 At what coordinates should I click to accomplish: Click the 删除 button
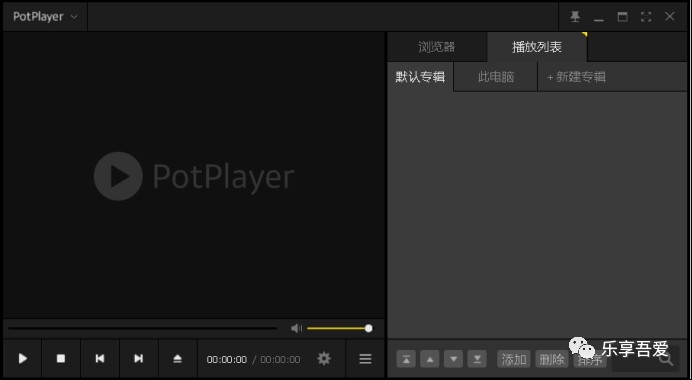[x=552, y=359]
